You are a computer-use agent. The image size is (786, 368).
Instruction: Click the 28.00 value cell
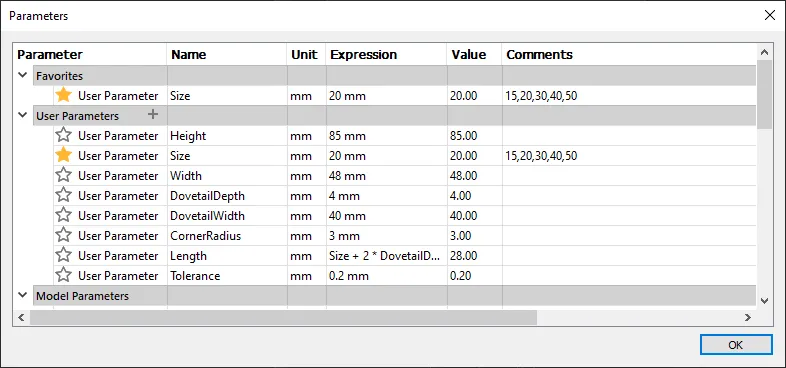[474, 256]
